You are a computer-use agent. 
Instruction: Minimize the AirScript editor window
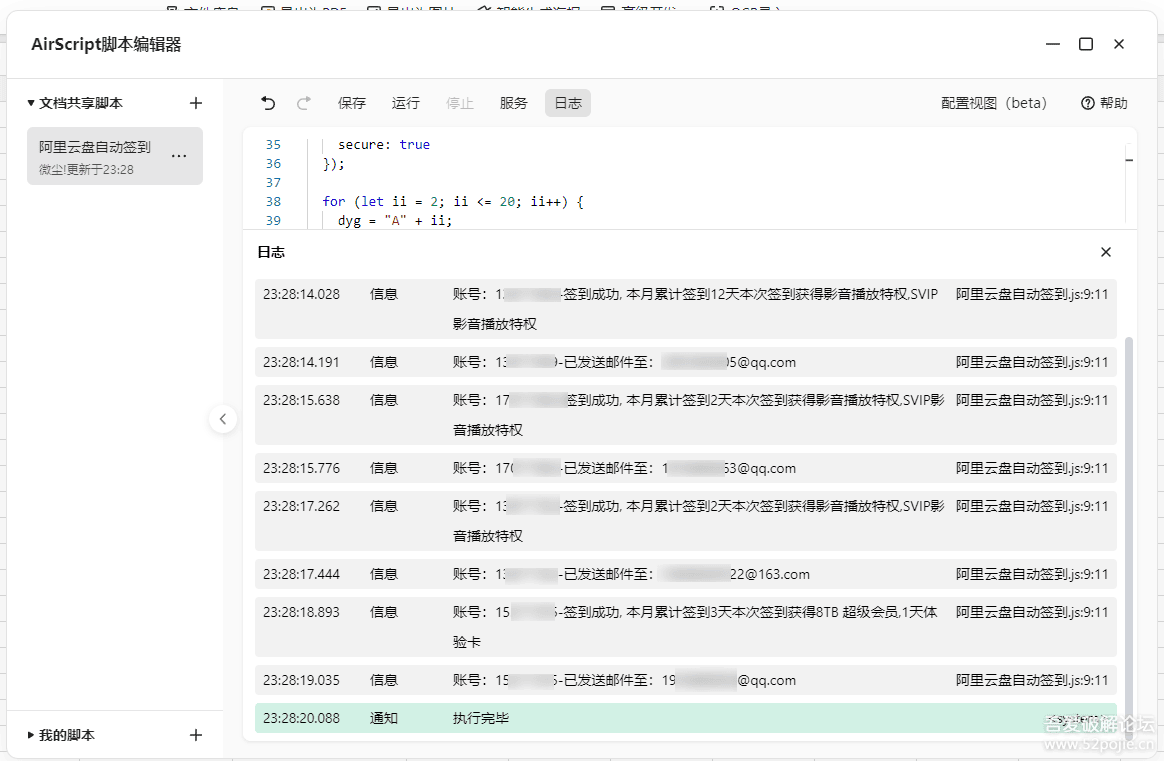point(1053,44)
